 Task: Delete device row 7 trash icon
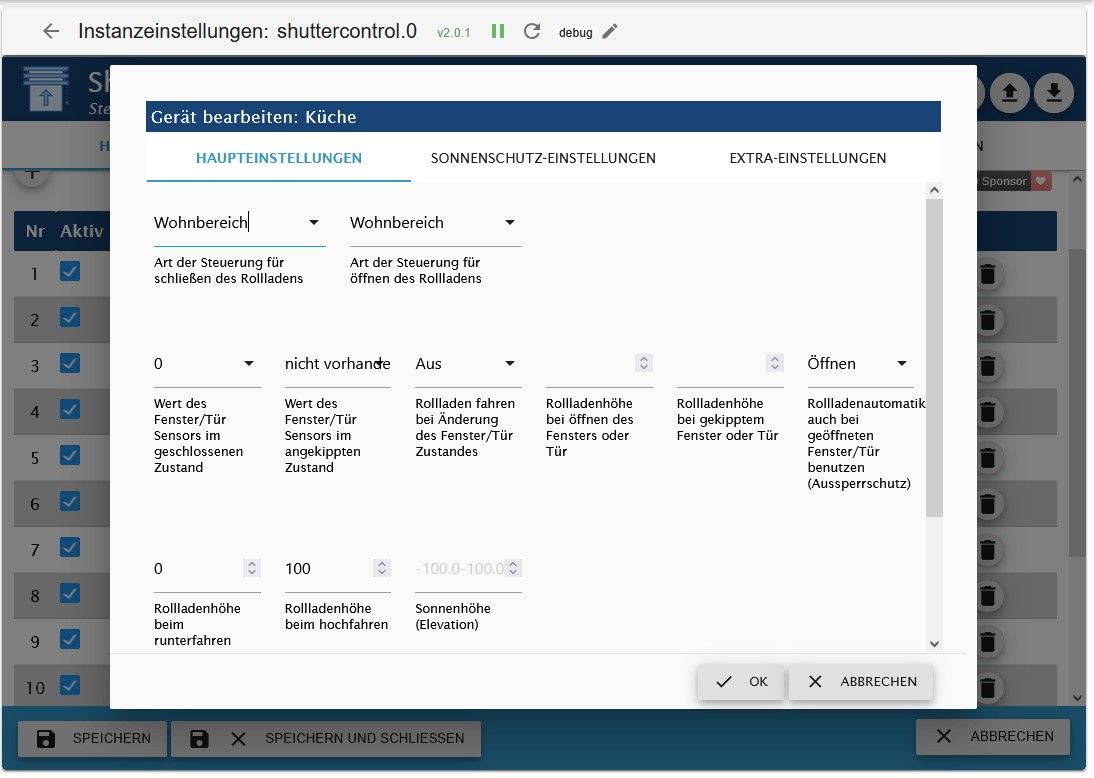[987, 550]
